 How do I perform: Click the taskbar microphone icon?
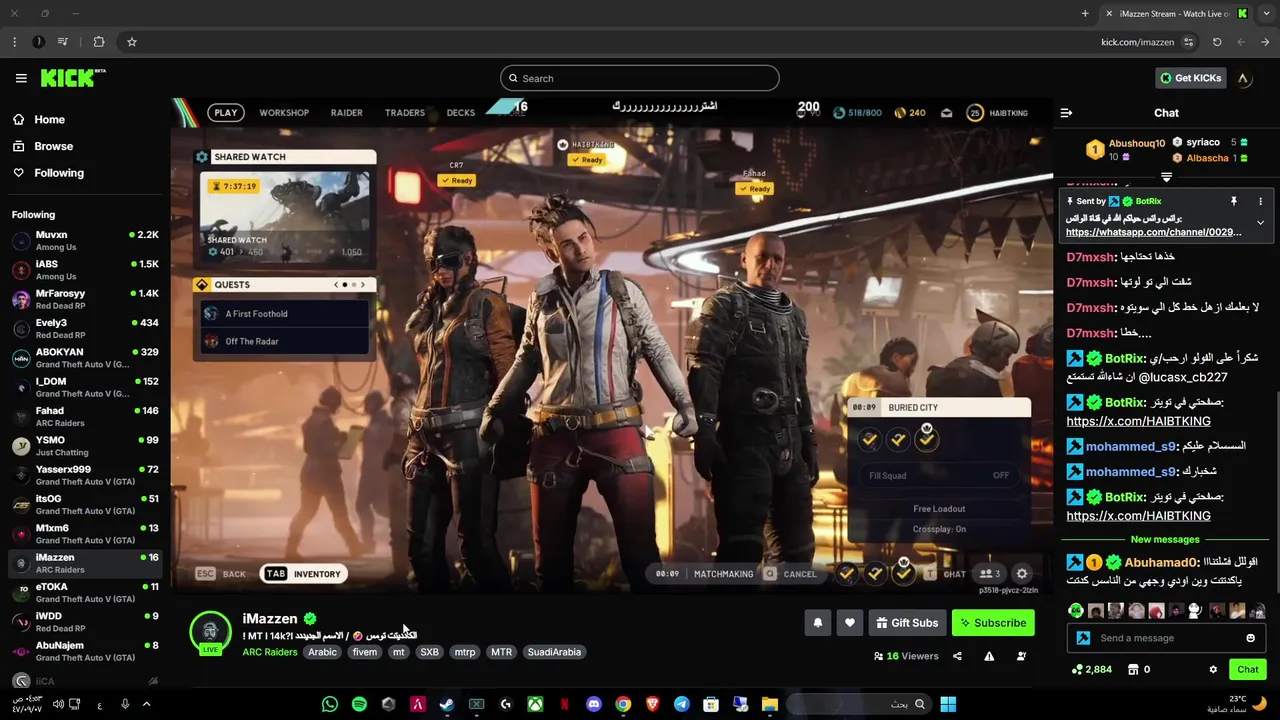point(125,704)
